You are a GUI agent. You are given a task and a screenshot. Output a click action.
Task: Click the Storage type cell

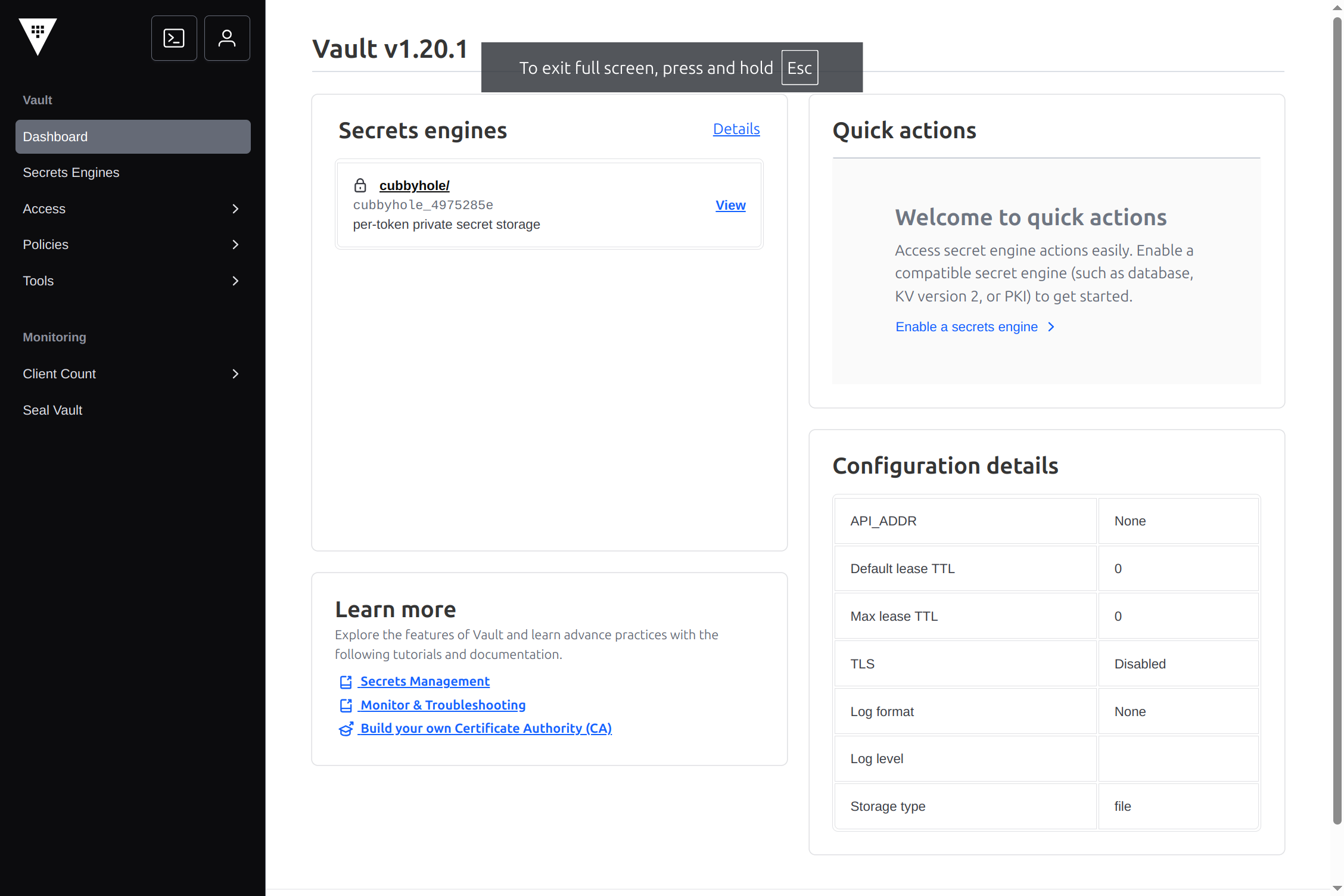click(965, 806)
